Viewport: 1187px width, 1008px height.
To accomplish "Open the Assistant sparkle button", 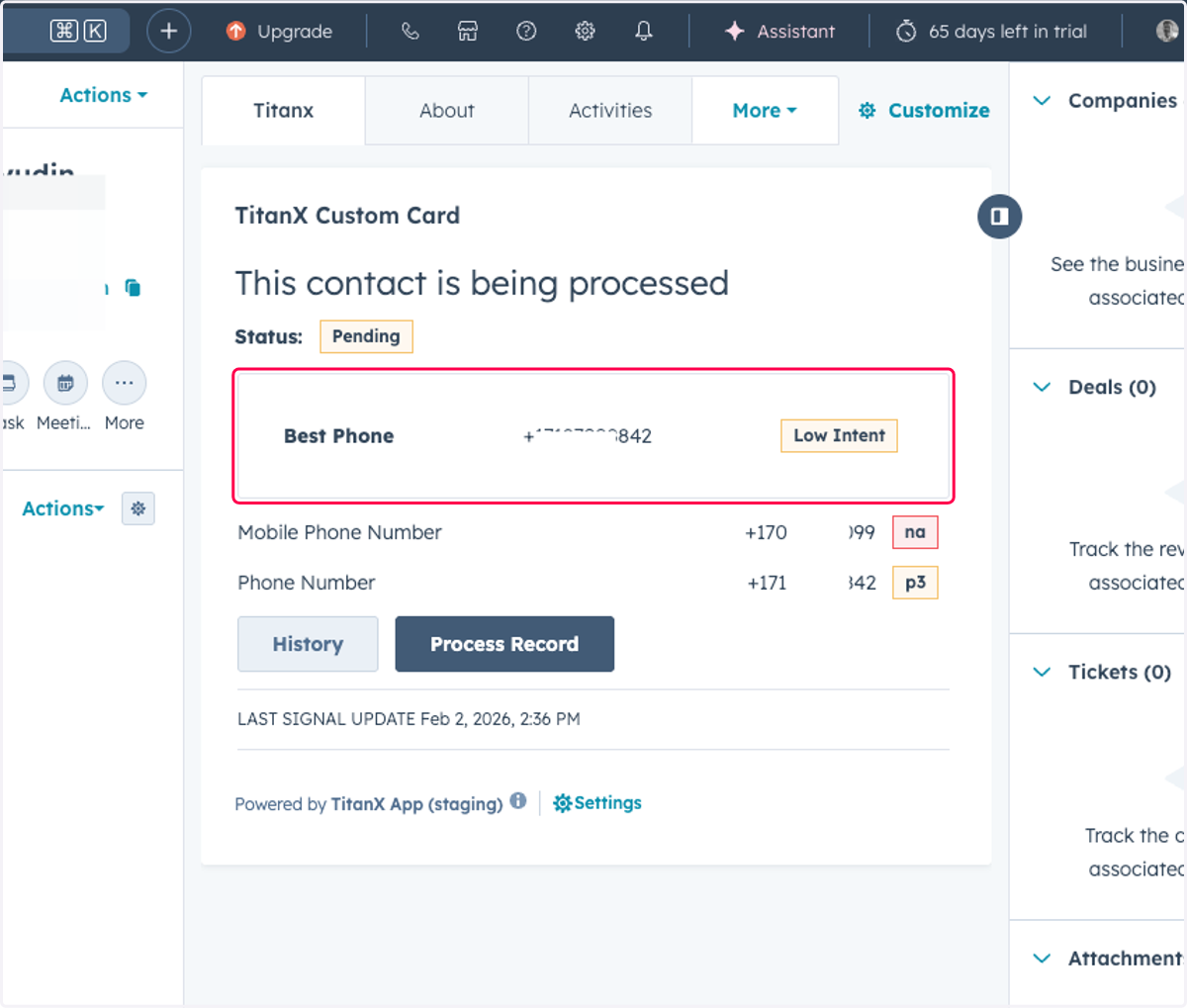I will point(779,31).
